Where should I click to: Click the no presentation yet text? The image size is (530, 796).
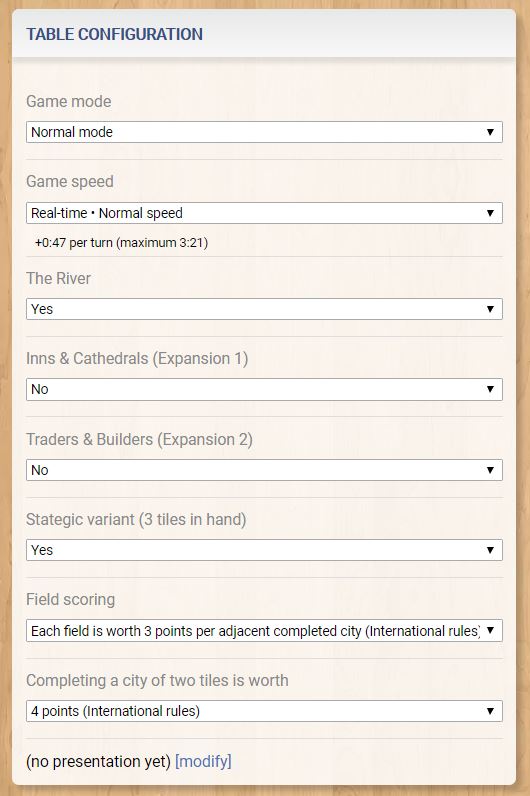click(x=98, y=761)
